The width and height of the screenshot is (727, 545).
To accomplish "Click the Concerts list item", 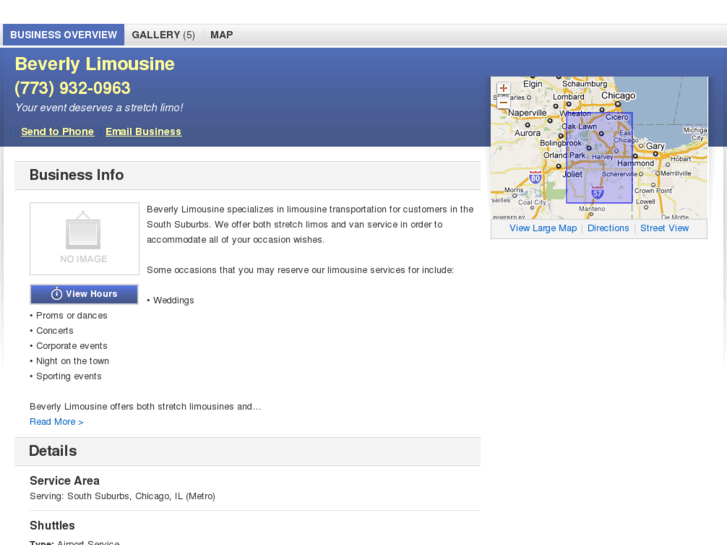I will pyautogui.click(x=51, y=331).
